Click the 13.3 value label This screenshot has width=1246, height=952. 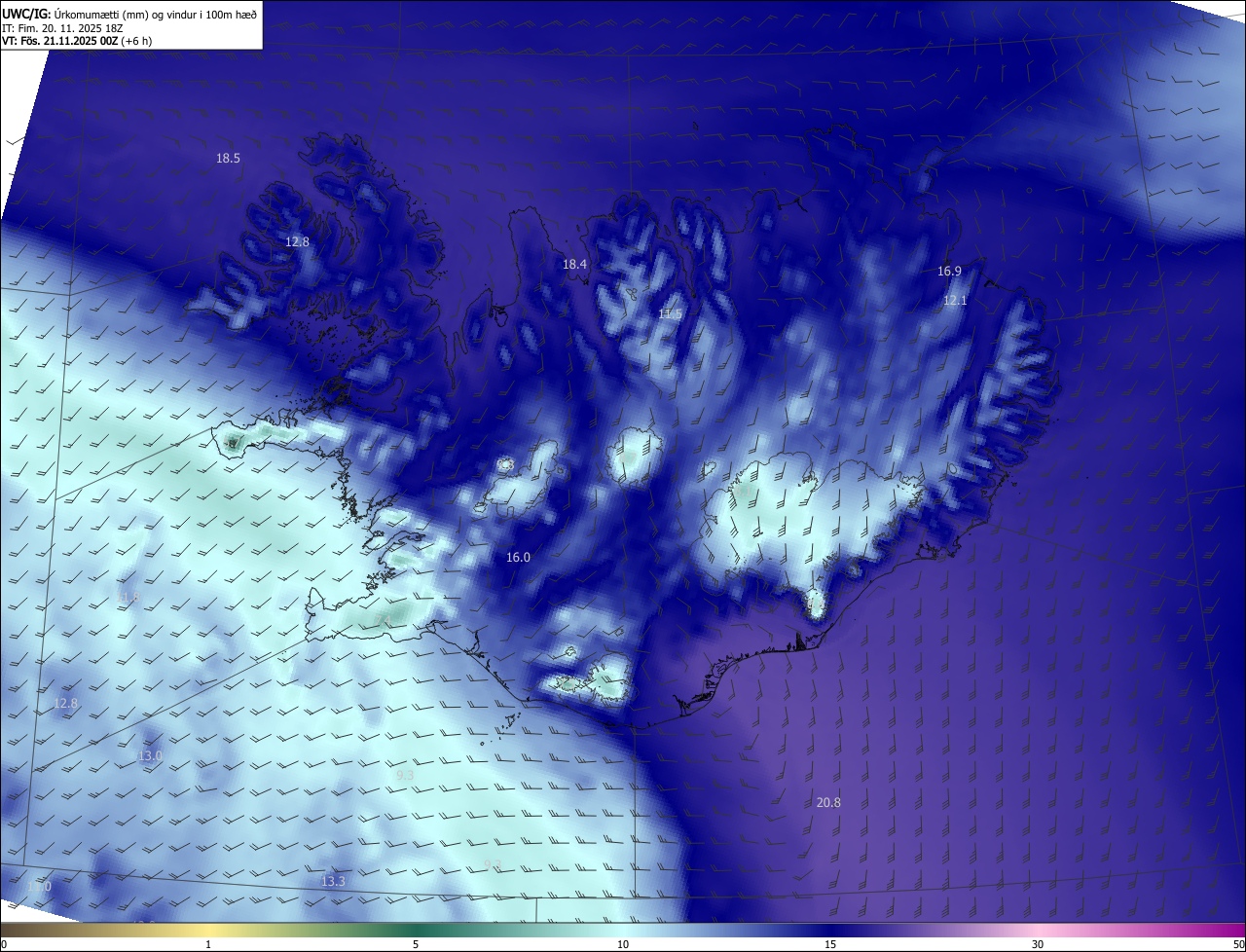[x=333, y=881]
